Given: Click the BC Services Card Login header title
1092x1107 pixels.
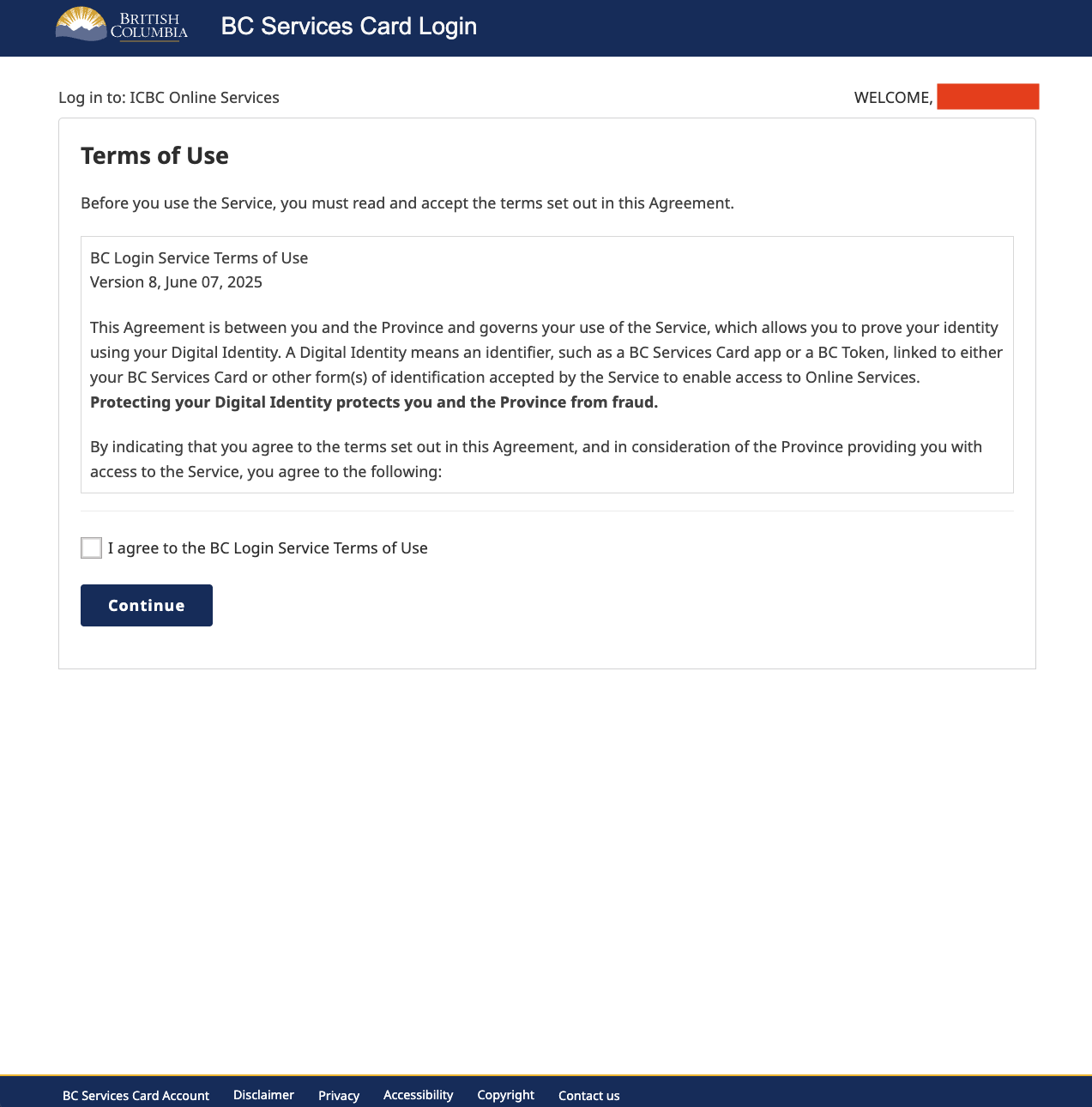Looking at the screenshot, I should click(x=348, y=27).
